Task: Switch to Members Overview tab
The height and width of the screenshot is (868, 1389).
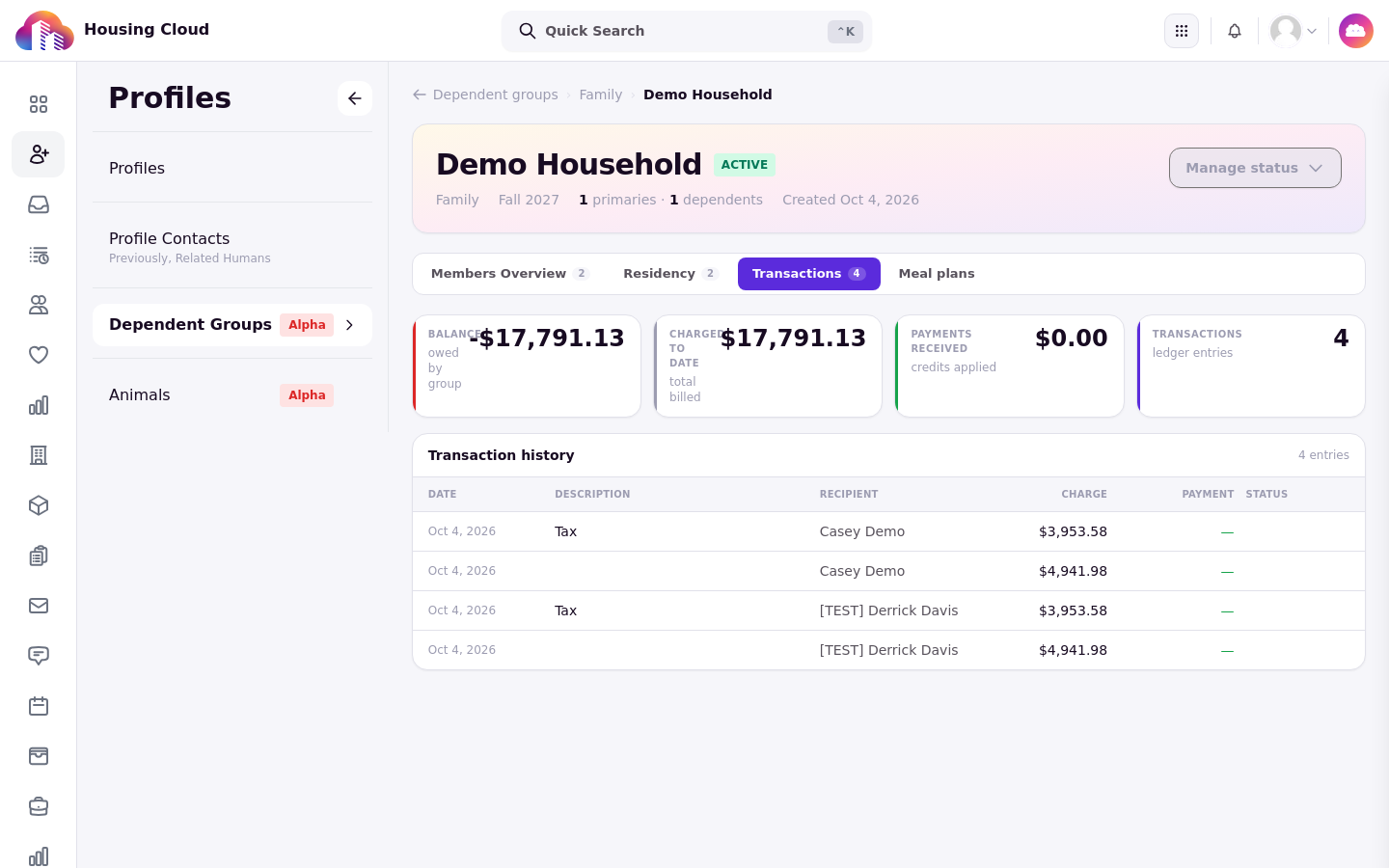Action: click(x=509, y=274)
